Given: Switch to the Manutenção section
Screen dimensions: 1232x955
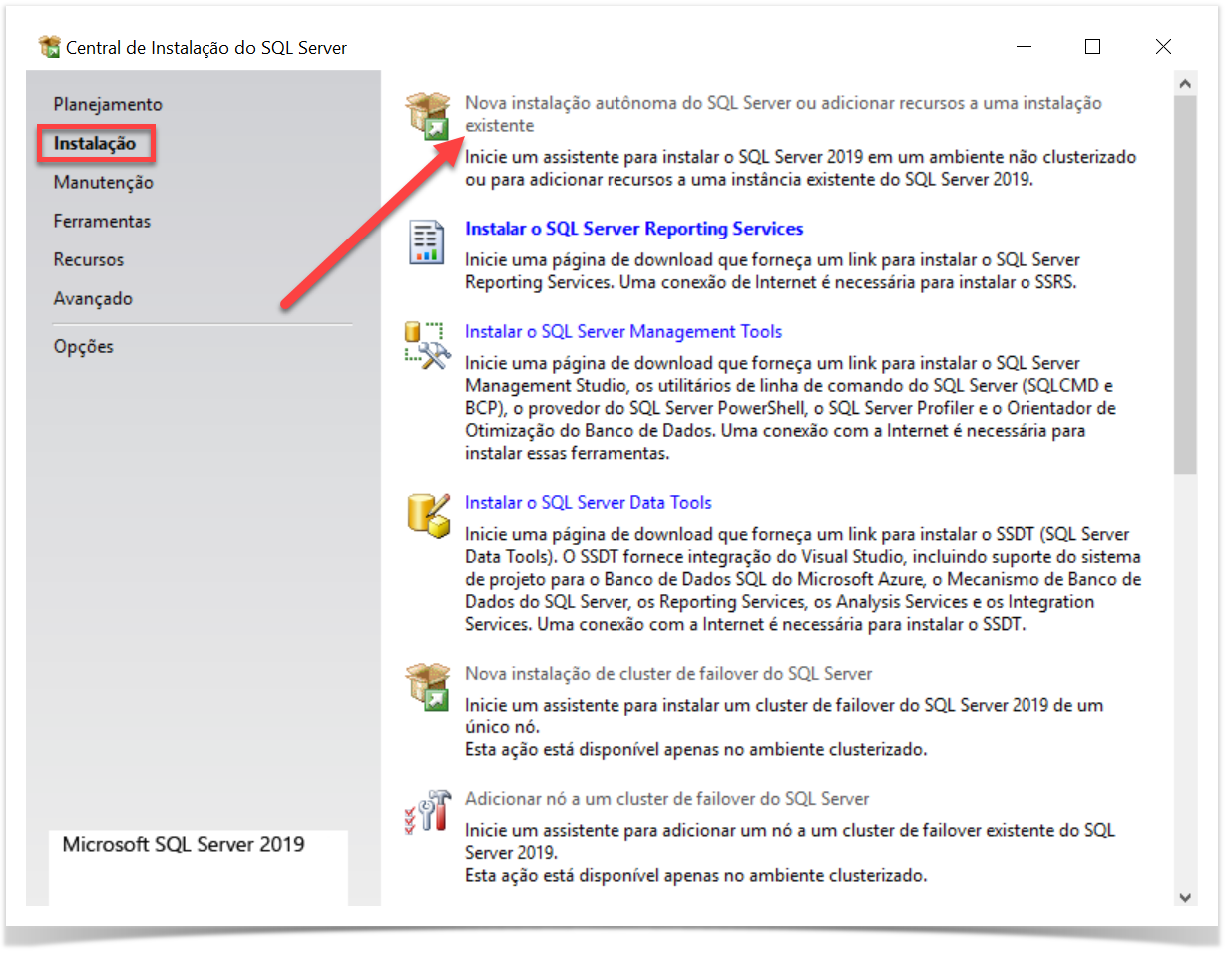Looking at the screenshot, I should (x=104, y=182).
